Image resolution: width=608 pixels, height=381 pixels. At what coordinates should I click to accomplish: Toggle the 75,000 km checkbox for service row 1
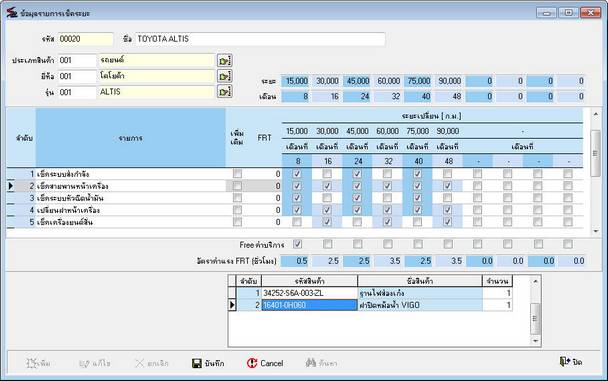point(418,174)
